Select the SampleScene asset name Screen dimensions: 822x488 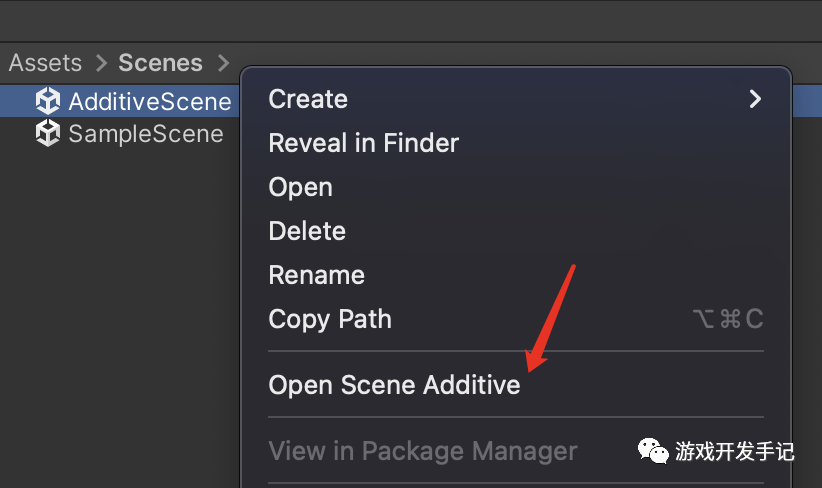pos(145,134)
